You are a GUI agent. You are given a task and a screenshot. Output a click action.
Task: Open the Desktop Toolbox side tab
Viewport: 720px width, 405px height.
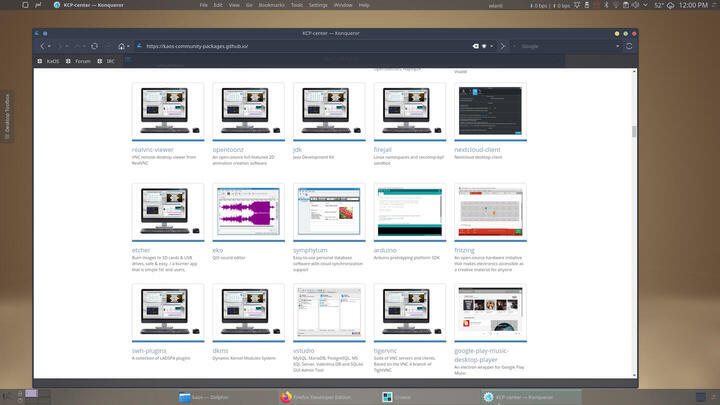click(7, 116)
